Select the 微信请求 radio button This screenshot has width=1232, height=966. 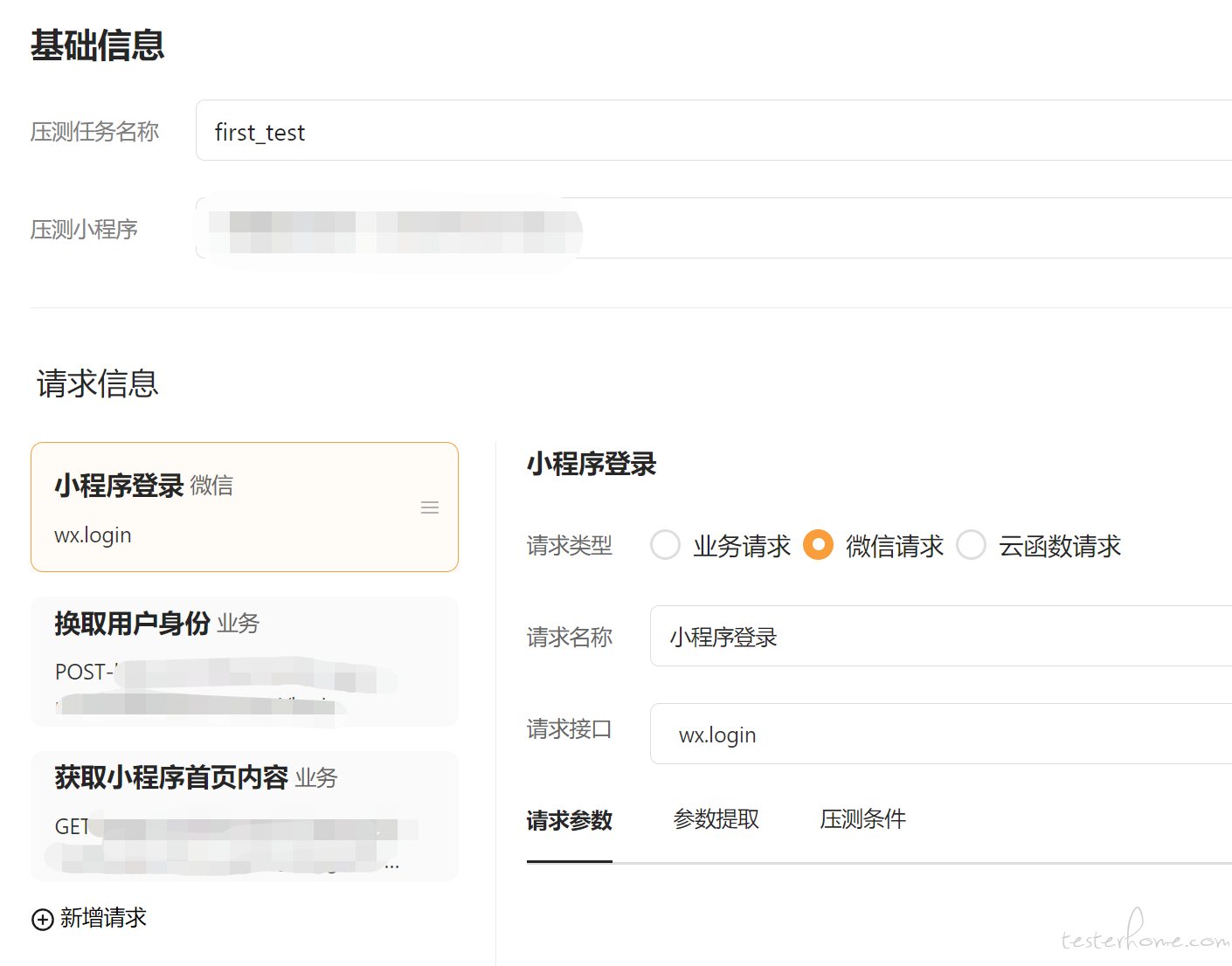[818, 545]
